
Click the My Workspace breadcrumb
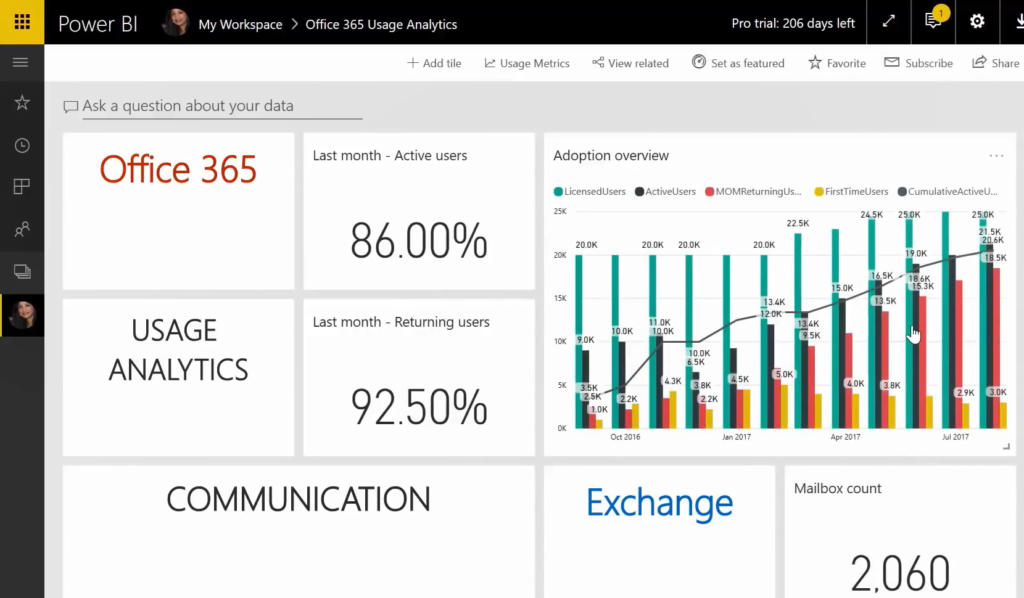(x=240, y=24)
